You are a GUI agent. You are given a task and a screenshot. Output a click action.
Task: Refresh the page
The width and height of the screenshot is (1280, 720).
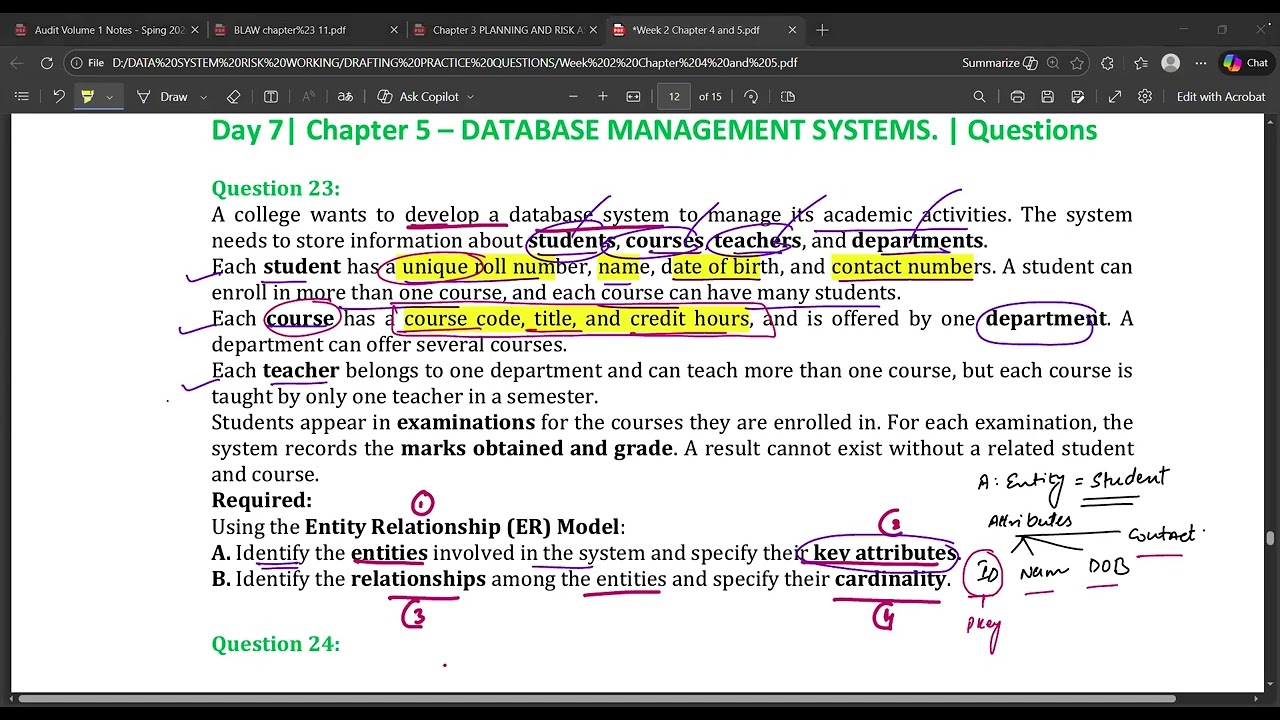(47, 63)
